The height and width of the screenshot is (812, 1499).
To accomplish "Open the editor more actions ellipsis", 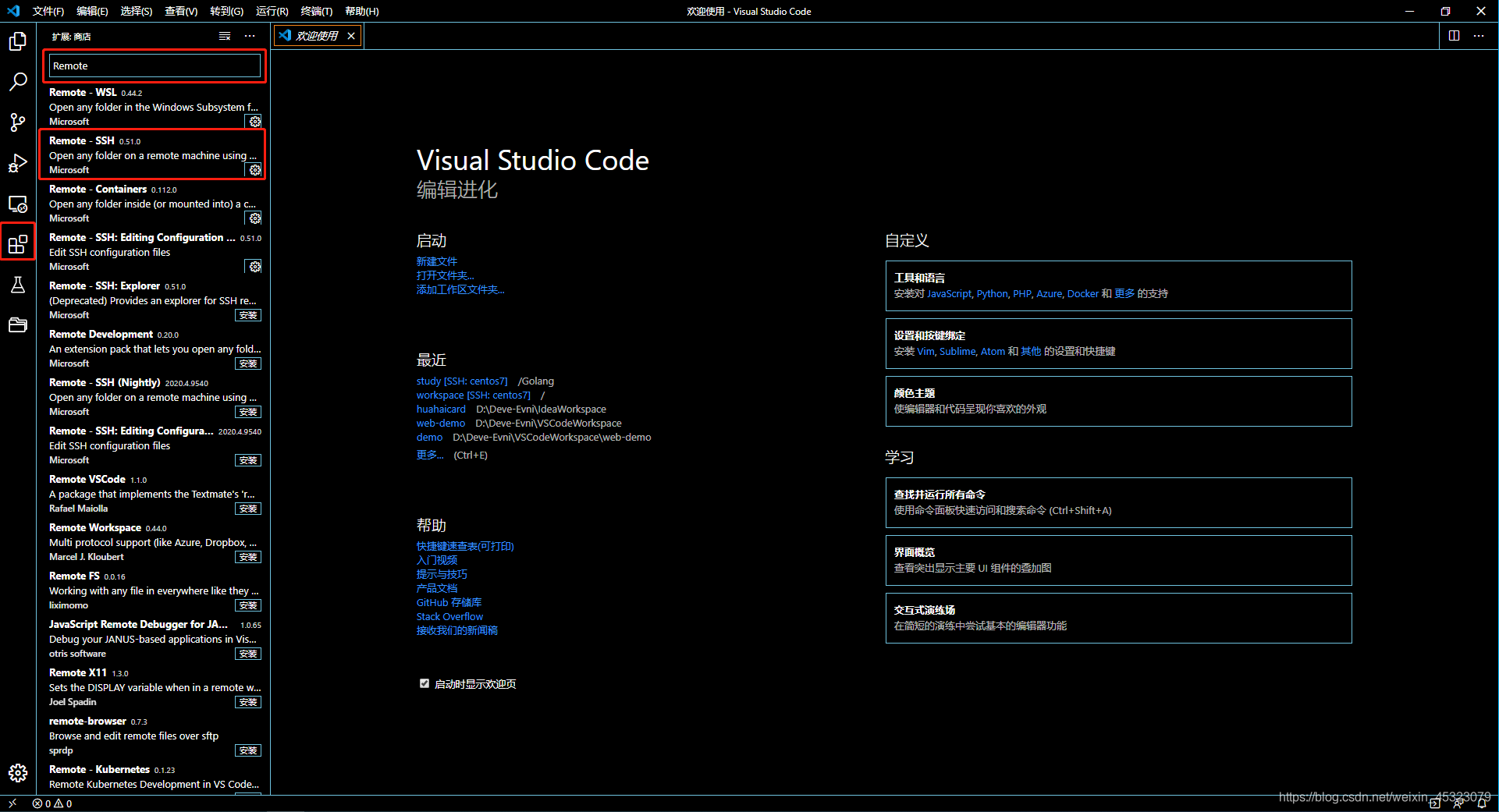I will tap(1479, 36).
